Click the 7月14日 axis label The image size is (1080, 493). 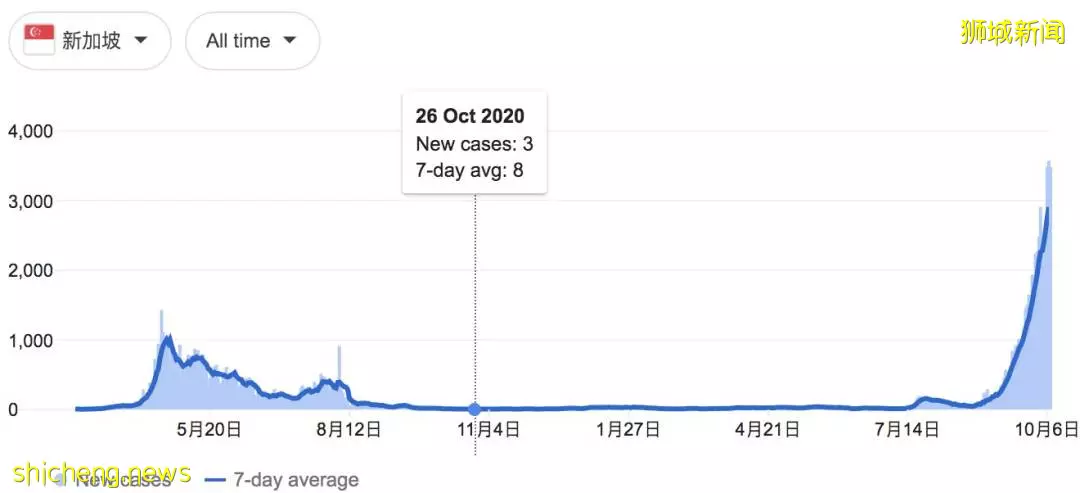[x=907, y=431]
